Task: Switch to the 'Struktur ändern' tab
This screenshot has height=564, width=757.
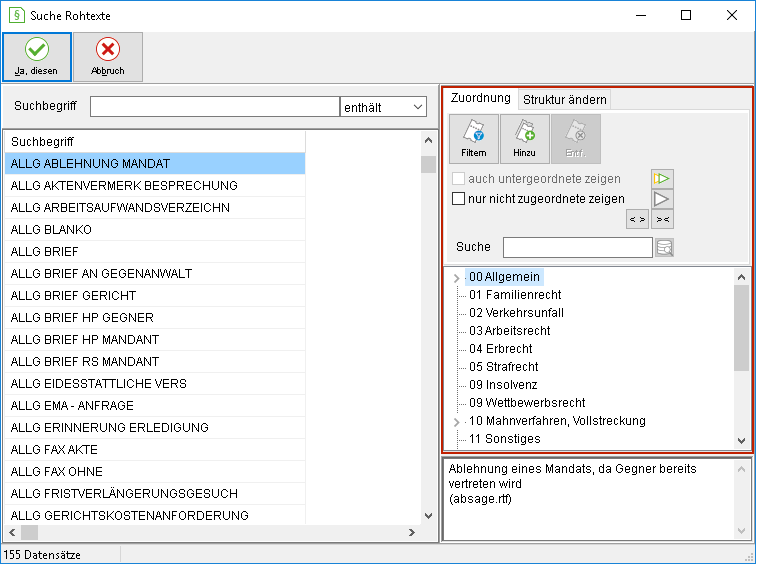Action: pyautogui.click(x=564, y=99)
